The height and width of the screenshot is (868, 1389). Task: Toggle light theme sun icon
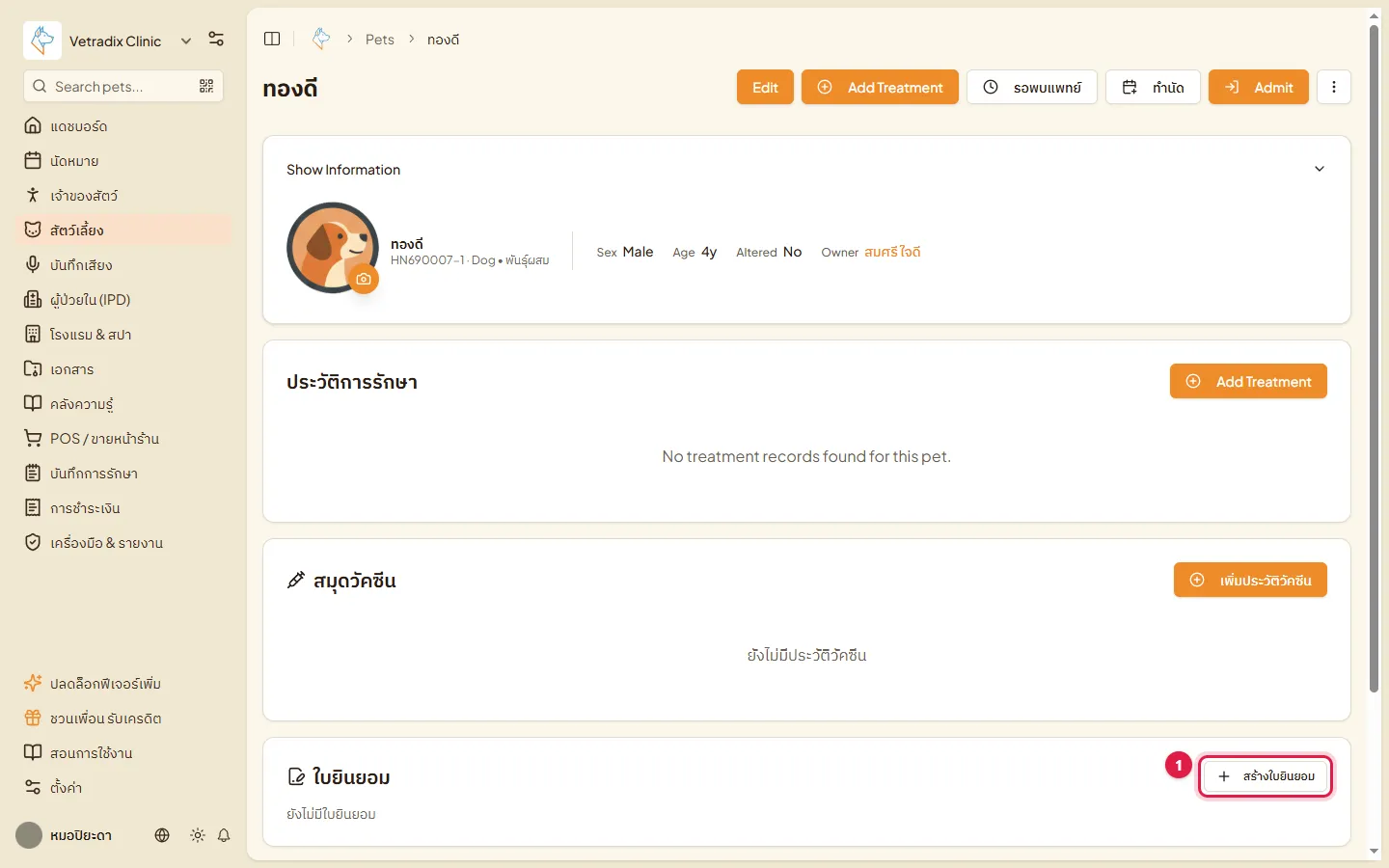point(198,835)
